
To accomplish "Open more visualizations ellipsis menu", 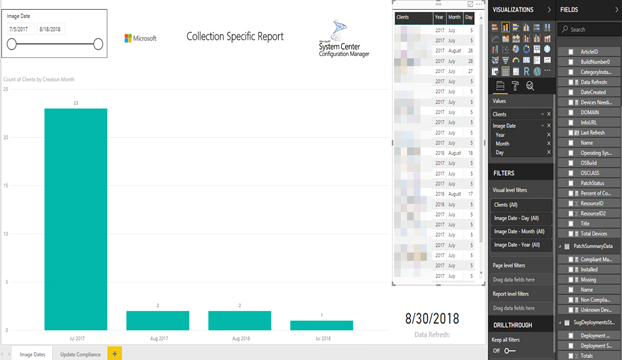I will click(x=547, y=71).
